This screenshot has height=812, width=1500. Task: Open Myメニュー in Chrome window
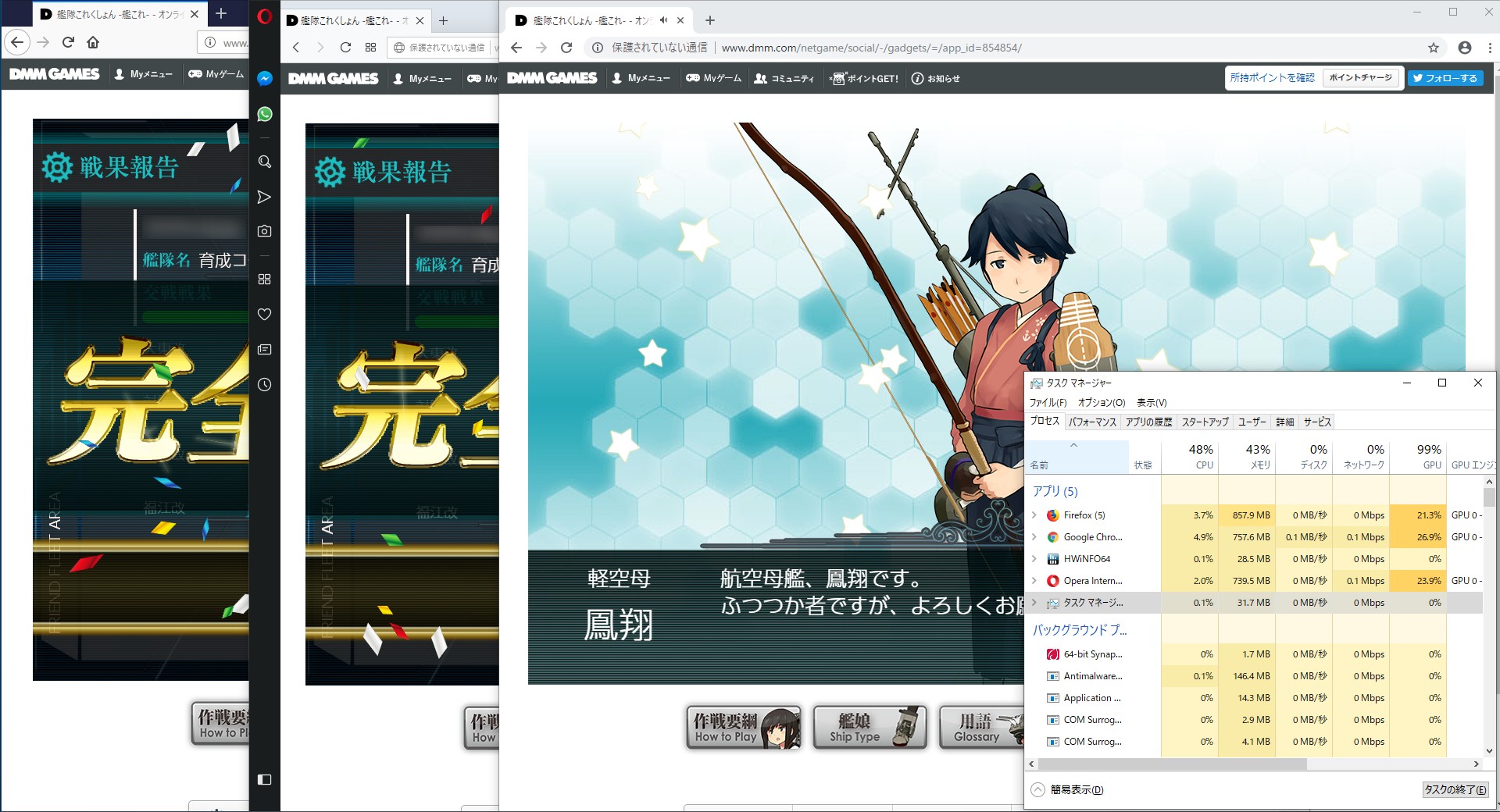click(641, 78)
